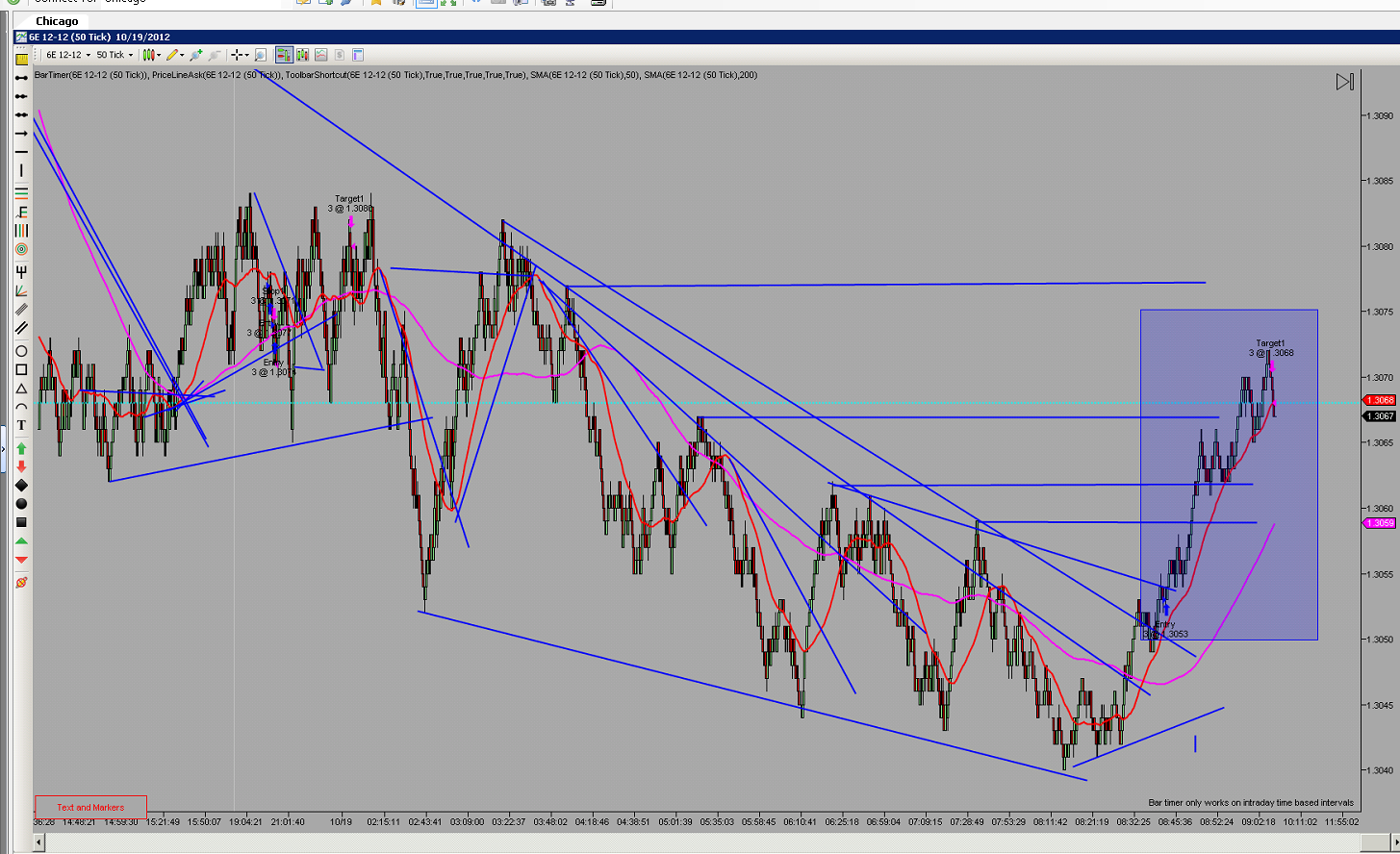
Task: Click the scroll-to-last-bar arrow on chart
Action: pyautogui.click(x=1345, y=83)
